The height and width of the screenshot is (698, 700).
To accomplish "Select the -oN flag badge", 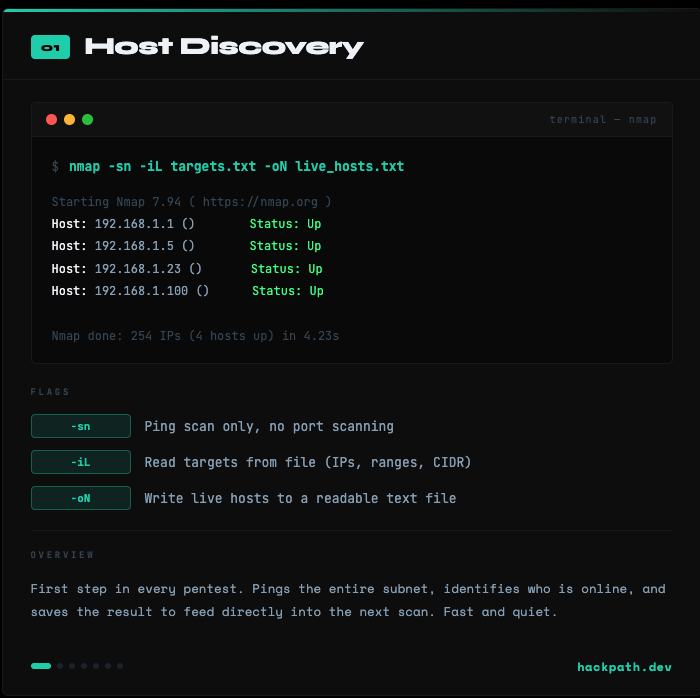I will pyautogui.click(x=81, y=498).
